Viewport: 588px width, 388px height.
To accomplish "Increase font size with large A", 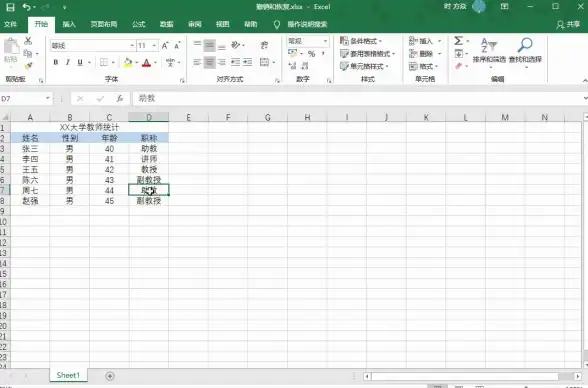I will point(165,46).
